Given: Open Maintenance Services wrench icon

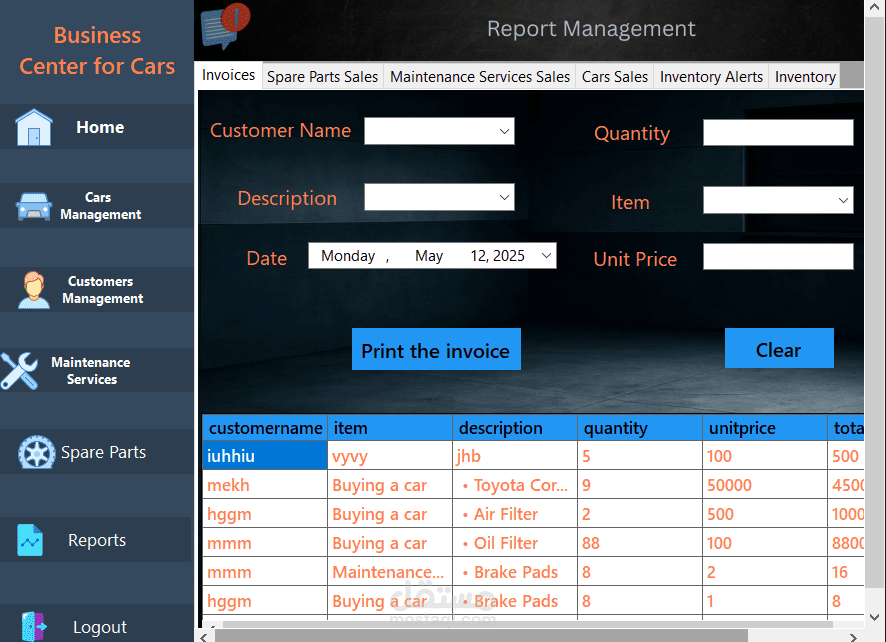Looking at the screenshot, I should coord(19,371).
